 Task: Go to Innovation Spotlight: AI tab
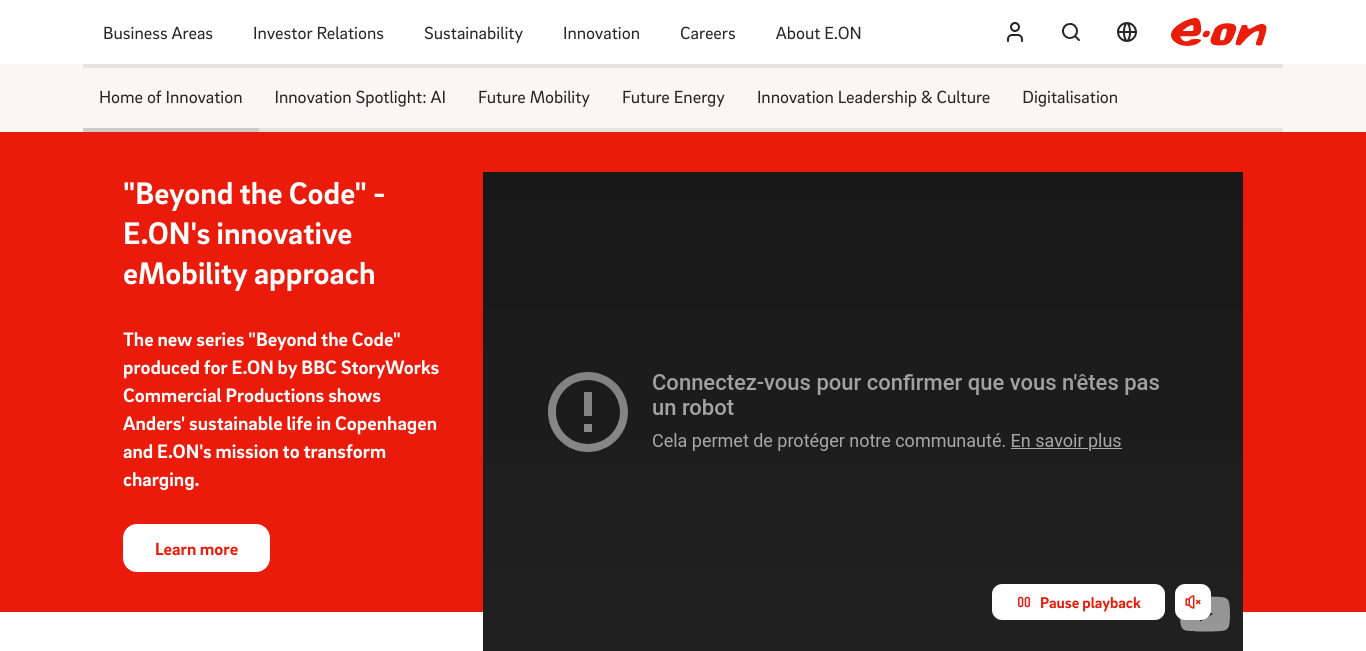click(x=360, y=97)
